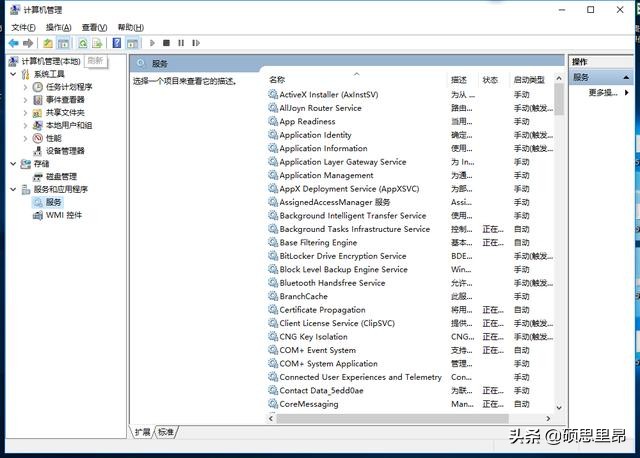Click the Up one level folder icon

pyautogui.click(x=48, y=43)
